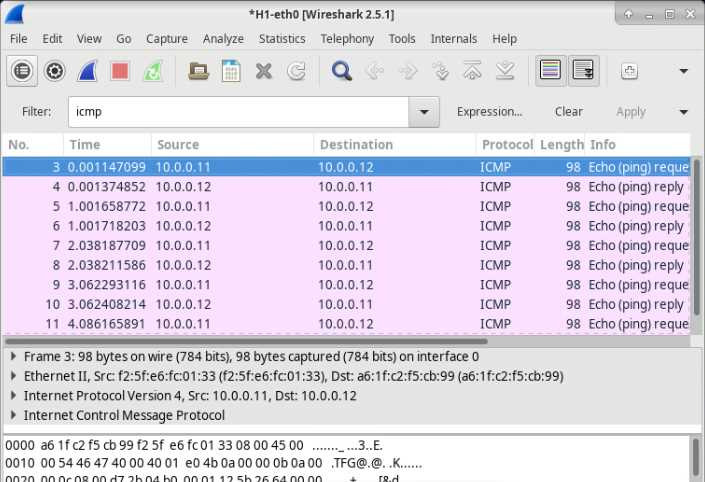Open a capture file icon
Screen dimensions: 705x482
pos(198,71)
